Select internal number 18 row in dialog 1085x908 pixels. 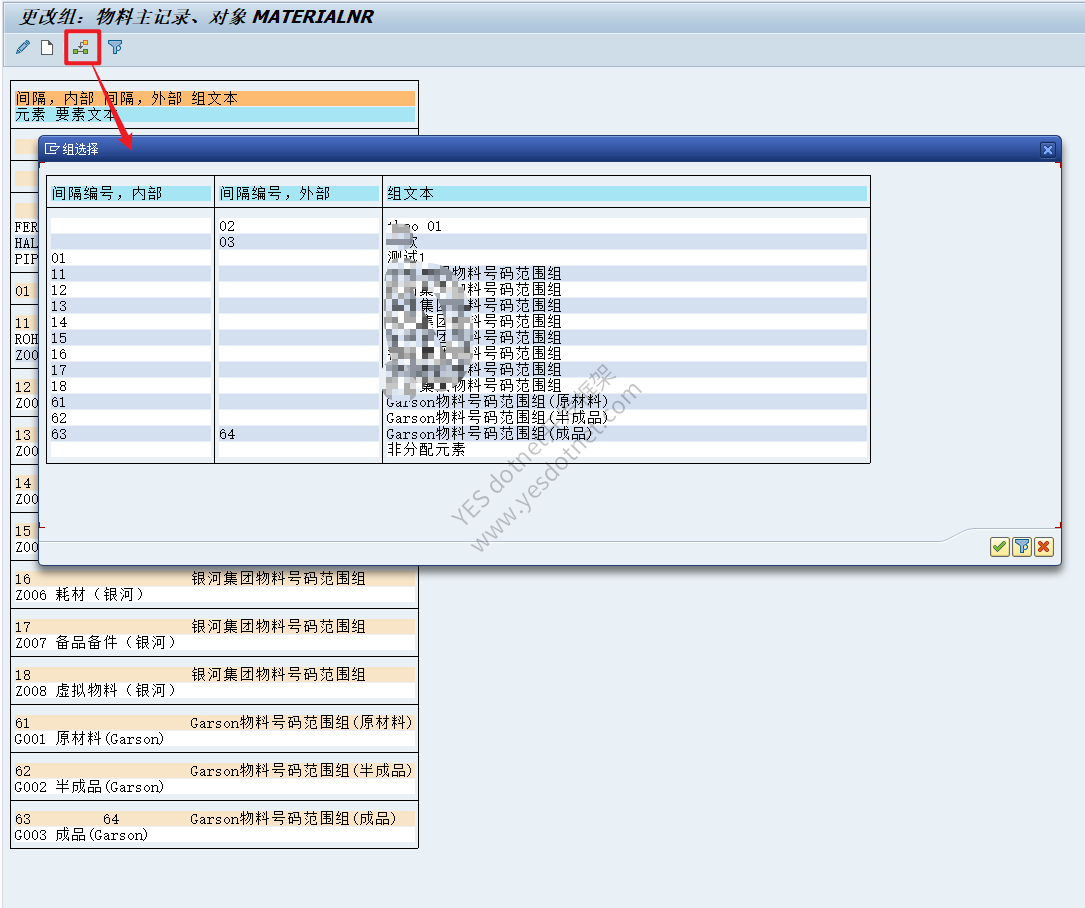(x=459, y=386)
